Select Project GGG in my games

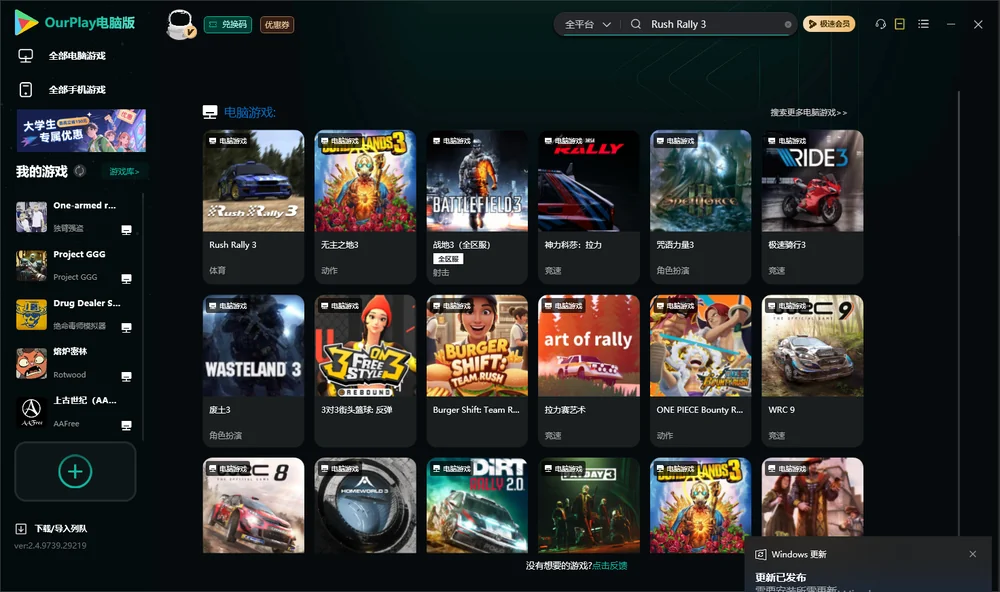click(73, 265)
